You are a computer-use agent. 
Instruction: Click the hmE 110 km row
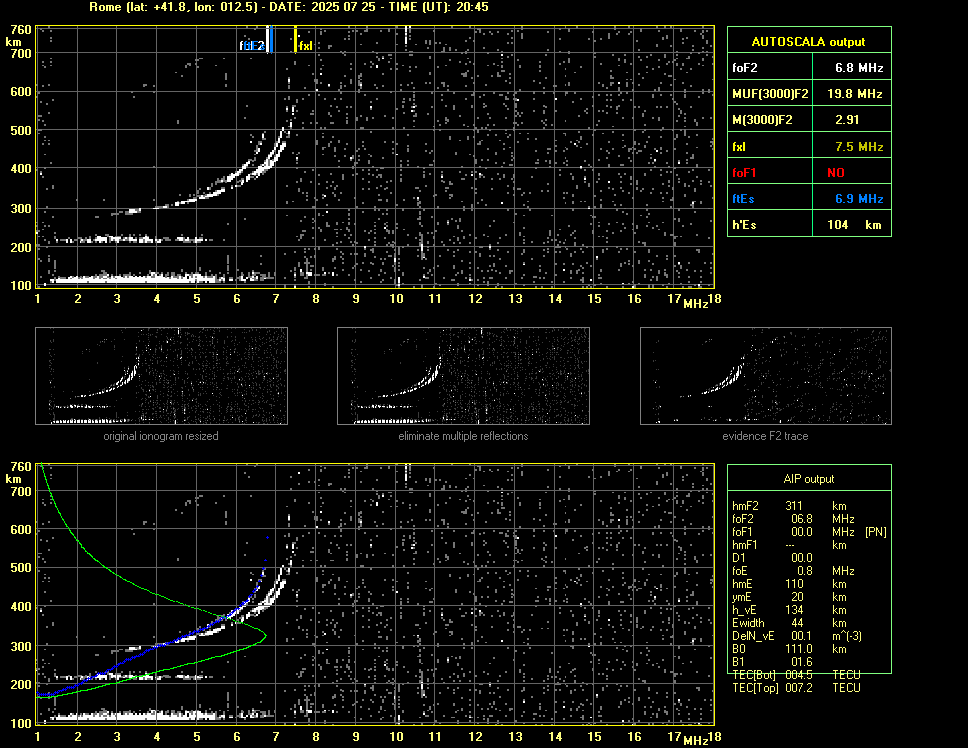click(x=789, y=584)
